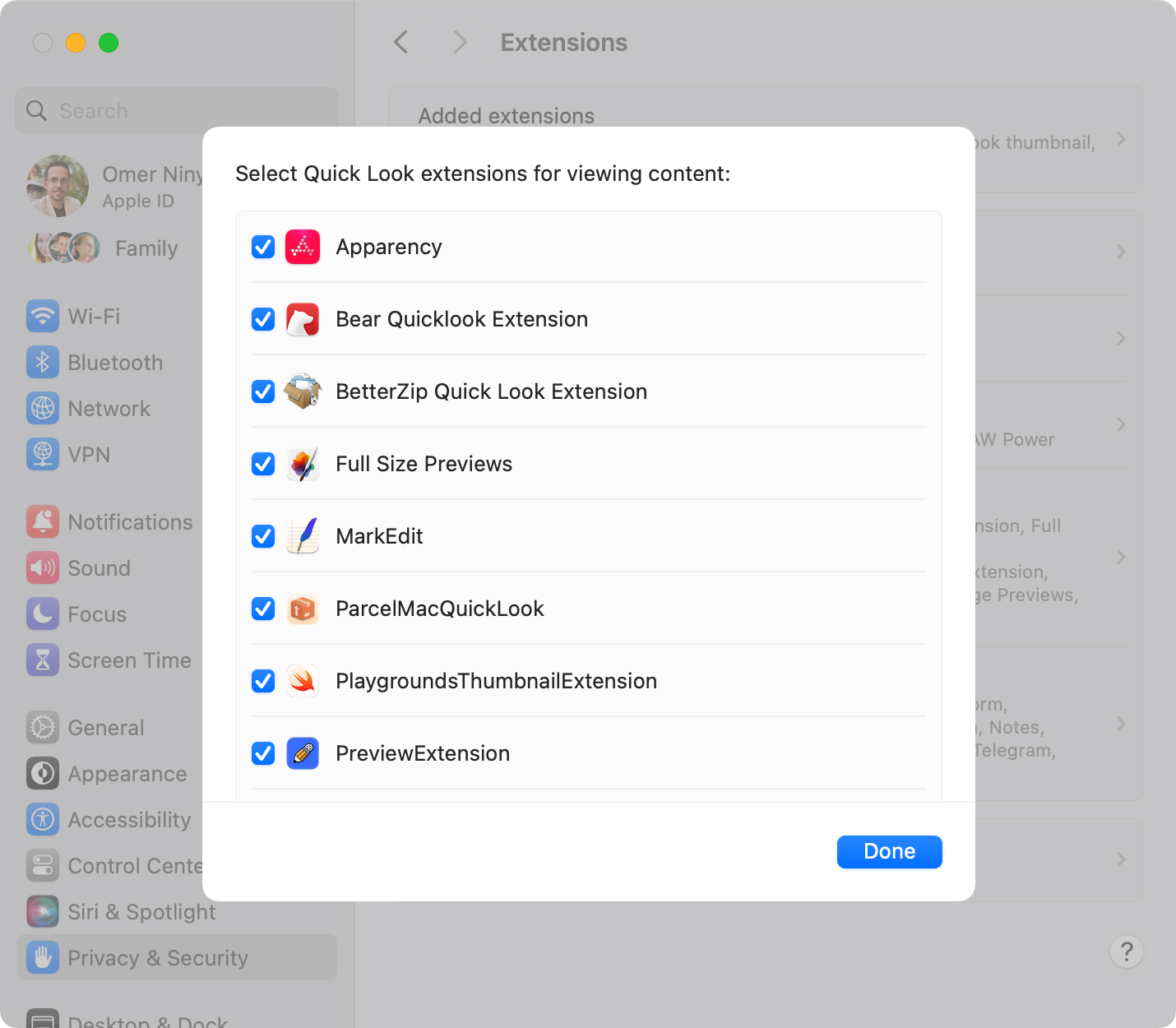Click the Bear Quicklook Extension icon
The image size is (1176, 1028).
click(303, 319)
